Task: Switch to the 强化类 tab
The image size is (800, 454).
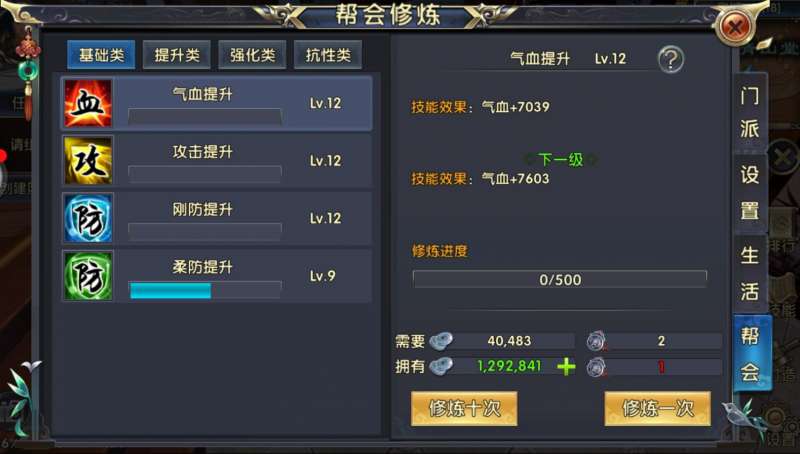Action: 252,55
